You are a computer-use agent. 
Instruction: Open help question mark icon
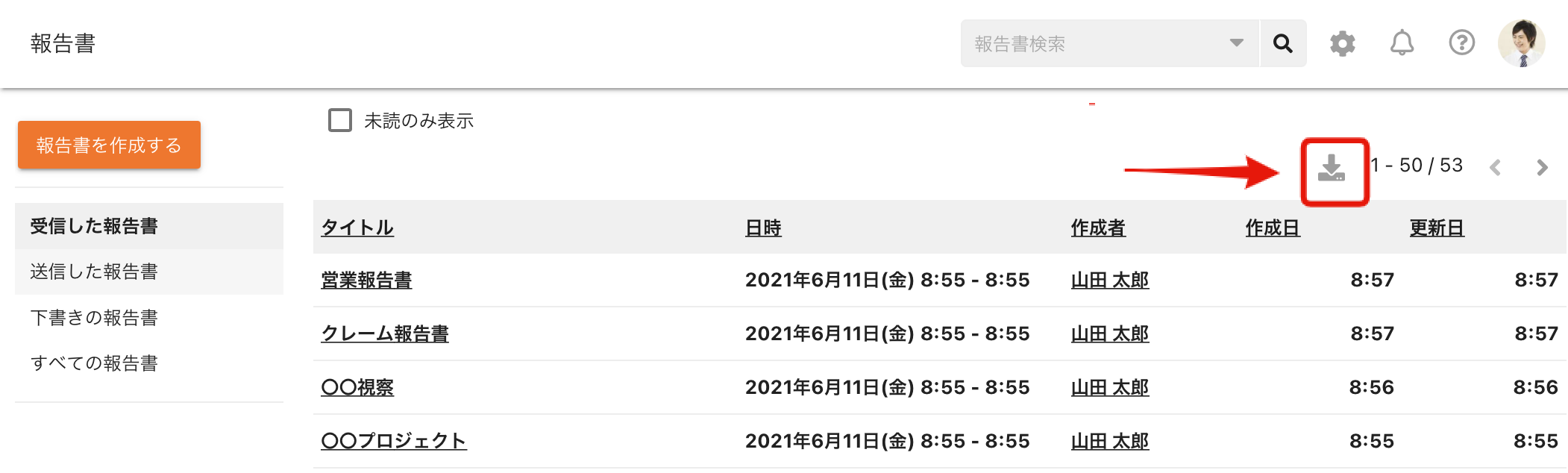1462,43
